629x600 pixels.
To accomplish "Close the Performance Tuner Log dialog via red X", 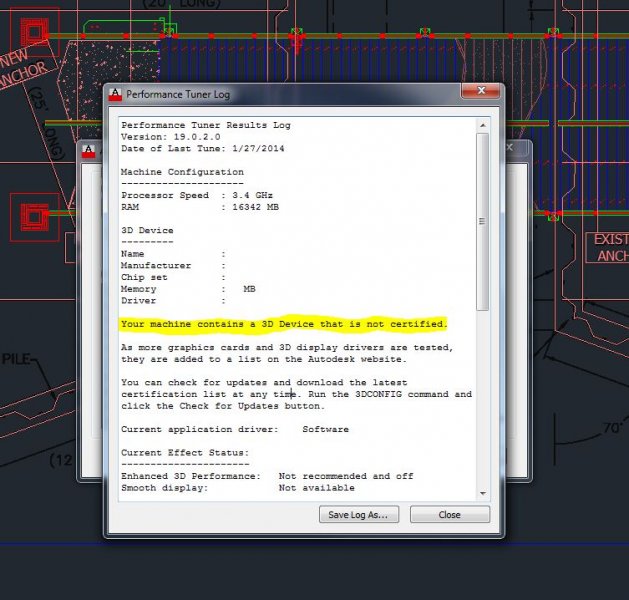I will pos(481,91).
